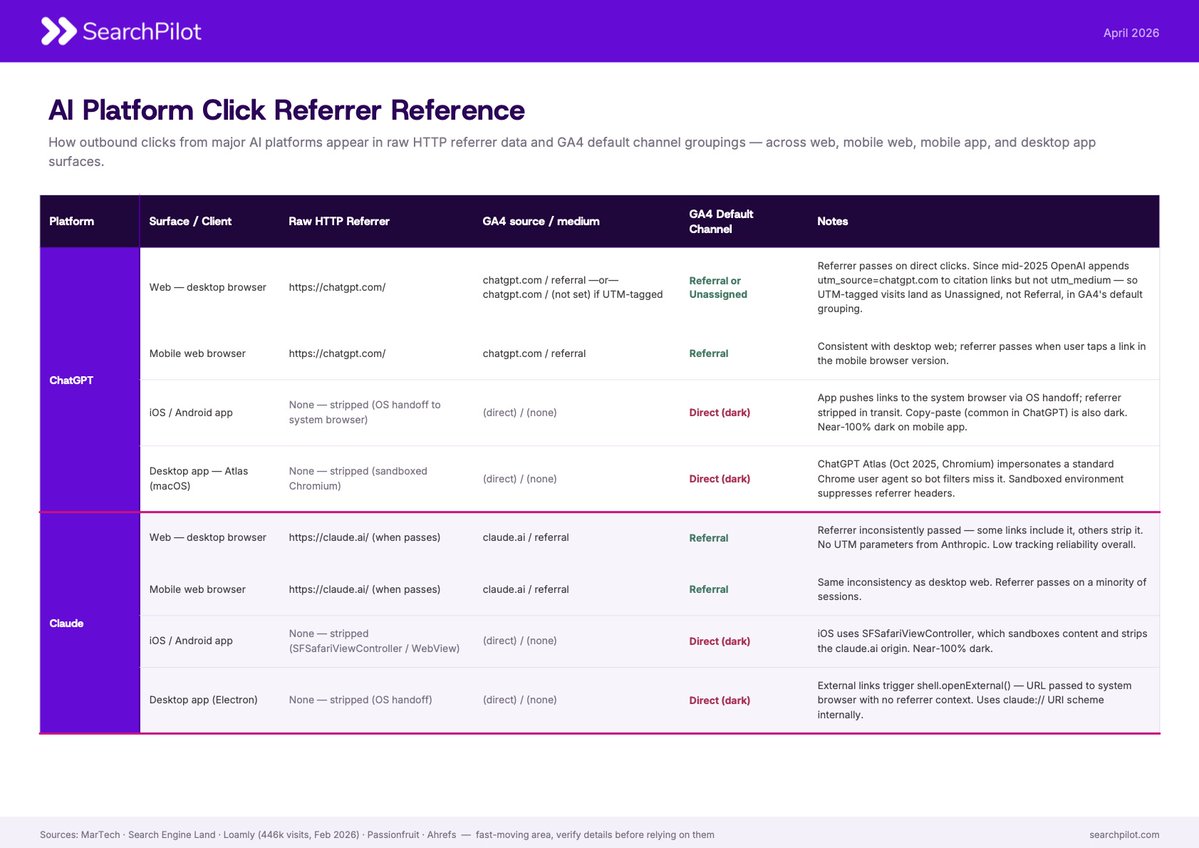Click https://chatgpt.com/ in the desktop browser row
1199x848 pixels.
(x=337, y=288)
